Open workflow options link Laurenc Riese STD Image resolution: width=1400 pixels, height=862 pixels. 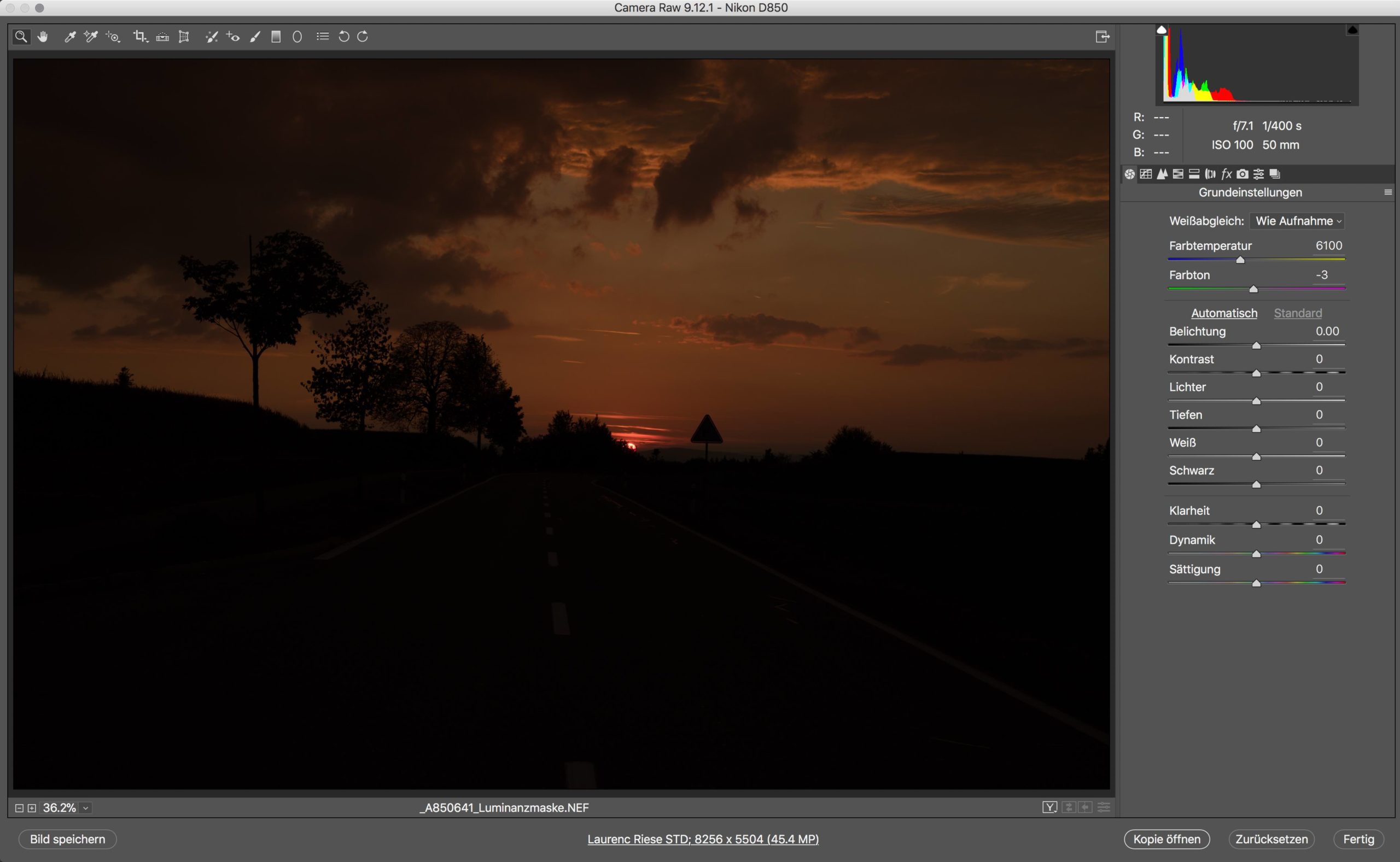click(x=703, y=839)
